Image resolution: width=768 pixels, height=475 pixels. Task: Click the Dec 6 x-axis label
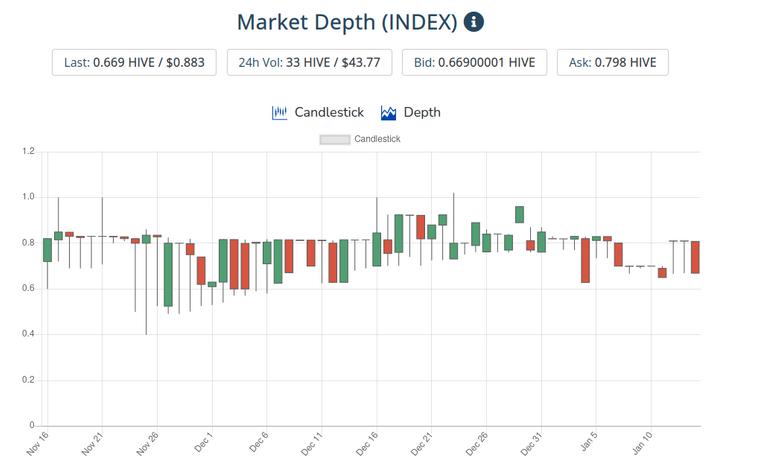(258, 442)
